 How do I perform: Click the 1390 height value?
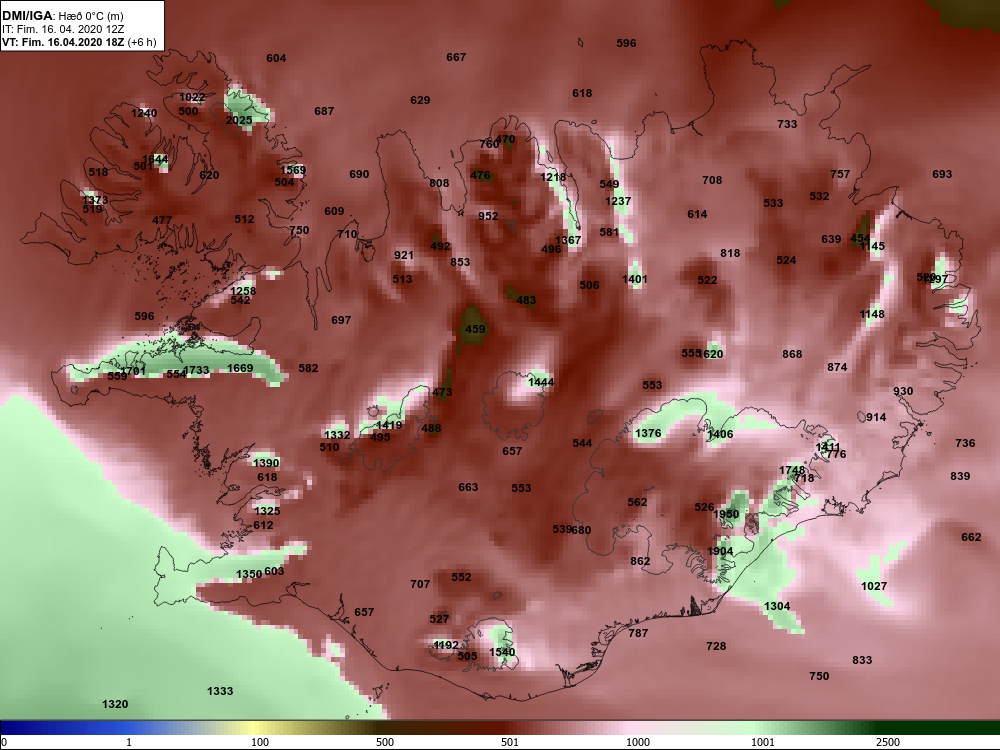click(x=266, y=463)
